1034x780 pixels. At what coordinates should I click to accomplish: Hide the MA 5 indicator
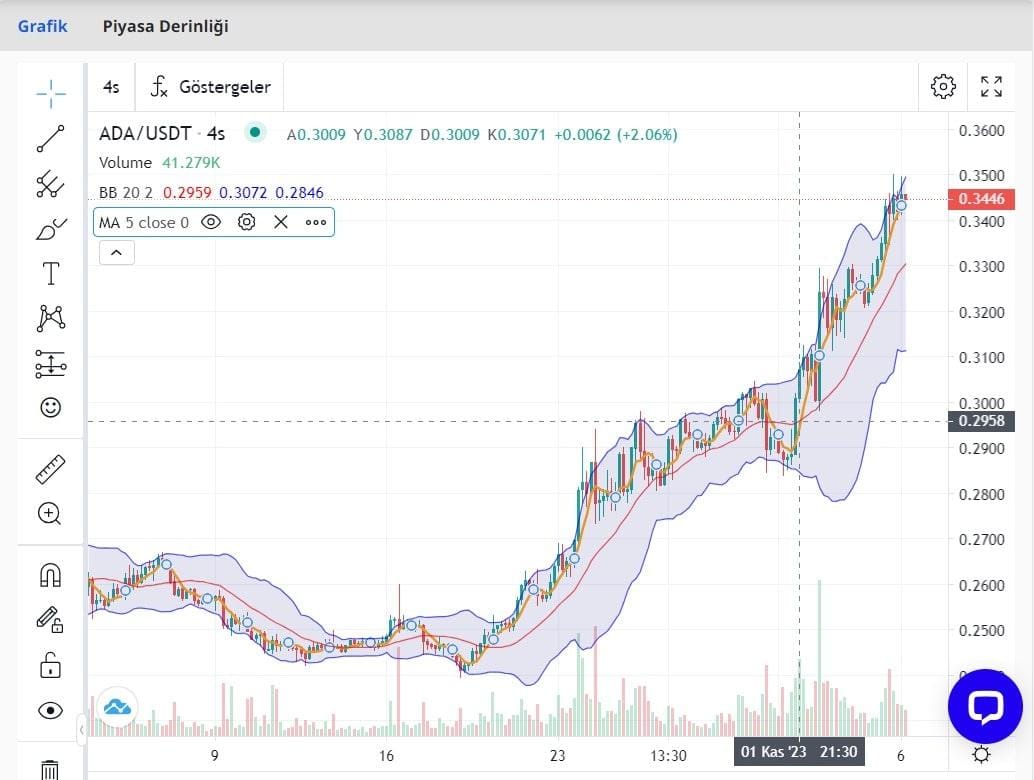[x=211, y=222]
